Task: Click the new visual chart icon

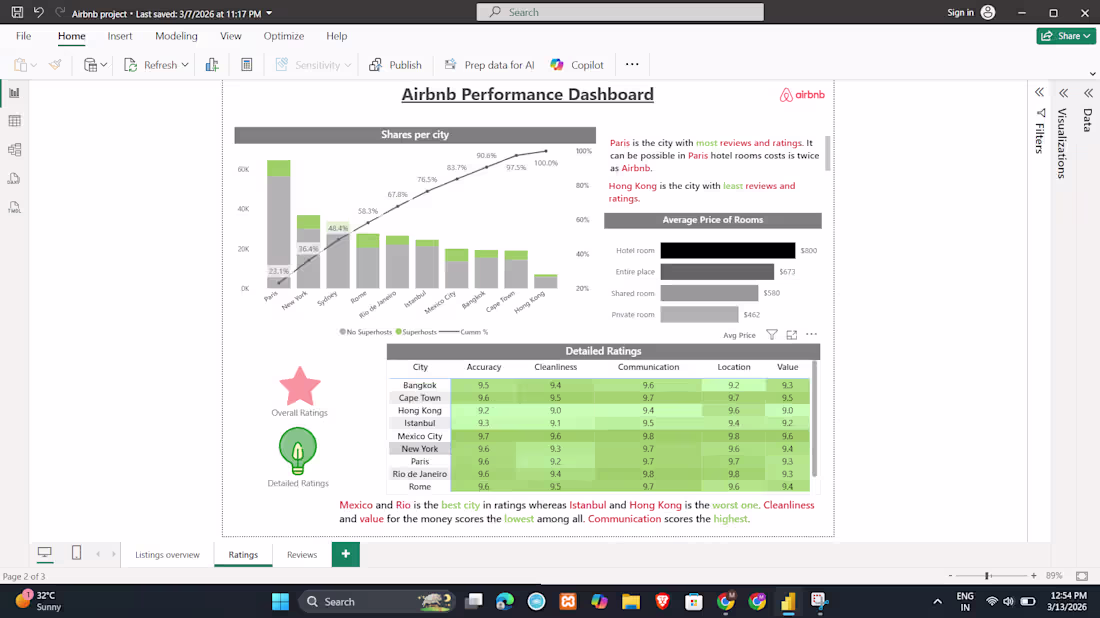Action: (212, 65)
